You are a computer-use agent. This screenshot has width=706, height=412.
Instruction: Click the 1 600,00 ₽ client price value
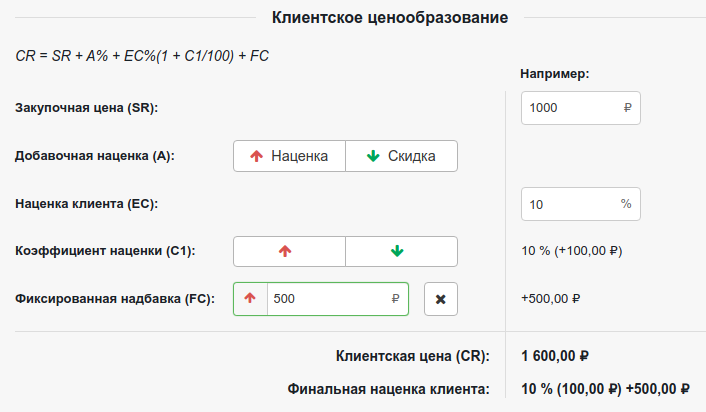point(555,355)
